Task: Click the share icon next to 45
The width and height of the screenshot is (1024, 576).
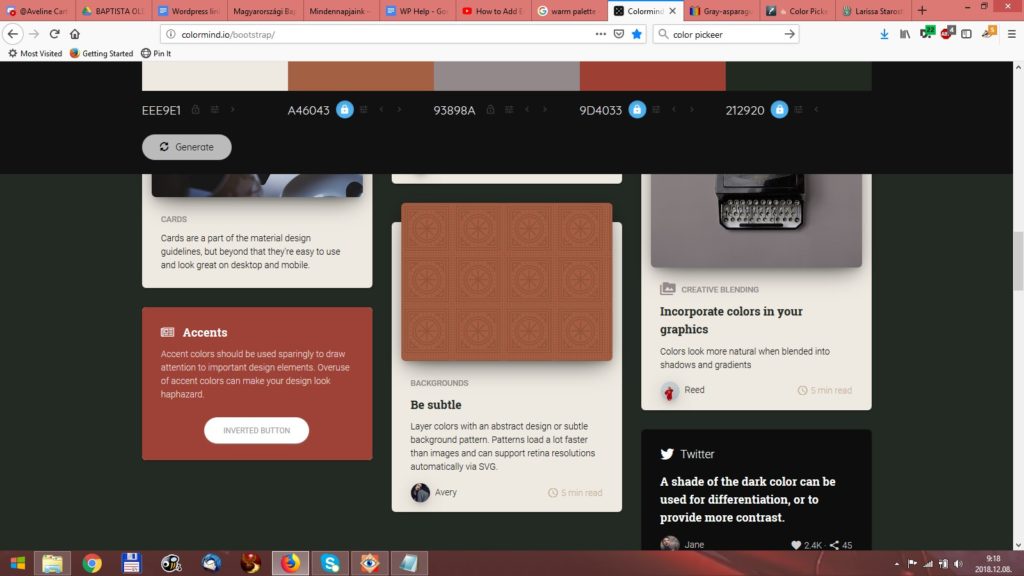Action: pyautogui.click(x=834, y=545)
